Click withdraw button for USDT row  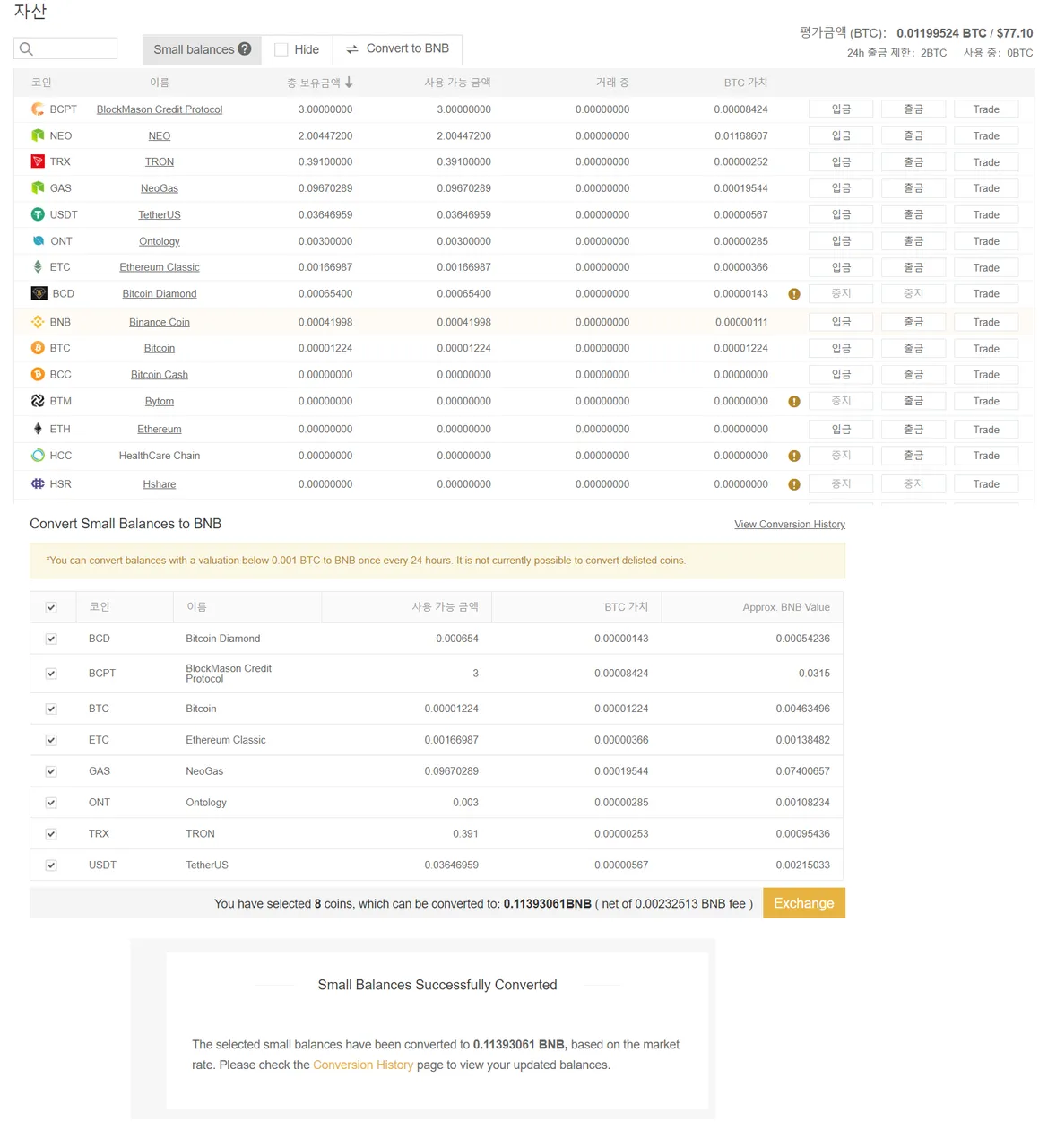[913, 214]
